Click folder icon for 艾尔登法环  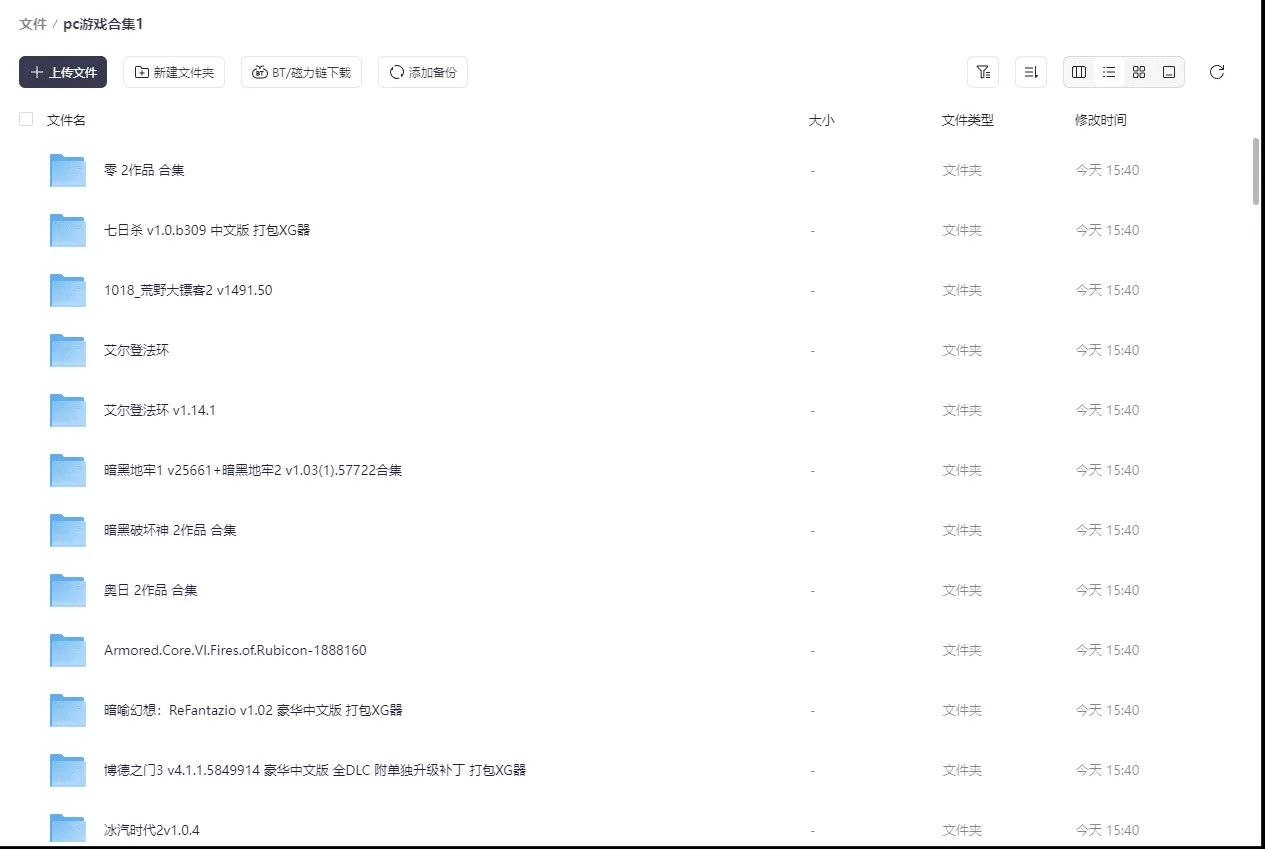[x=68, y=350]
